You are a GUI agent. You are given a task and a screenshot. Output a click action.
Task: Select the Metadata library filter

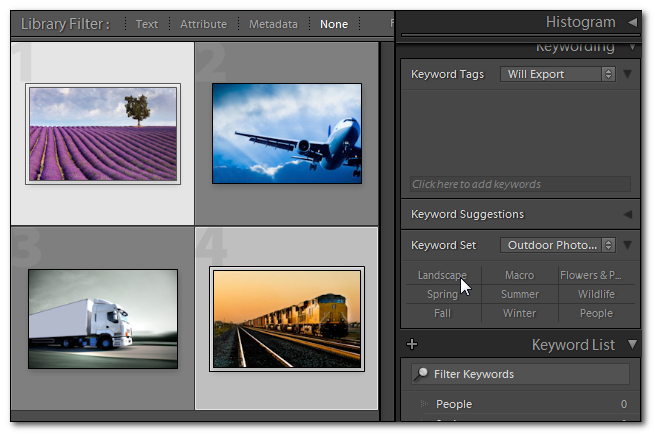coord(273,24)
